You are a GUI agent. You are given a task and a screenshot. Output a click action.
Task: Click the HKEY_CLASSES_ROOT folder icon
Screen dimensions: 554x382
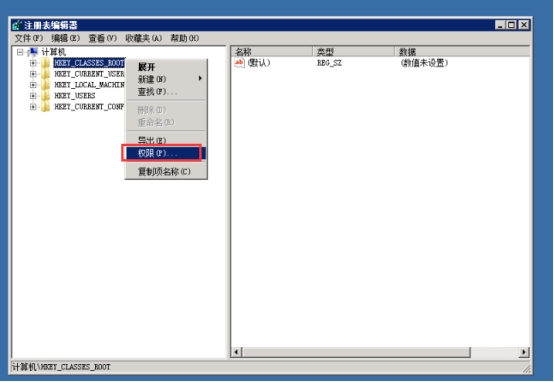pos(45,63)
